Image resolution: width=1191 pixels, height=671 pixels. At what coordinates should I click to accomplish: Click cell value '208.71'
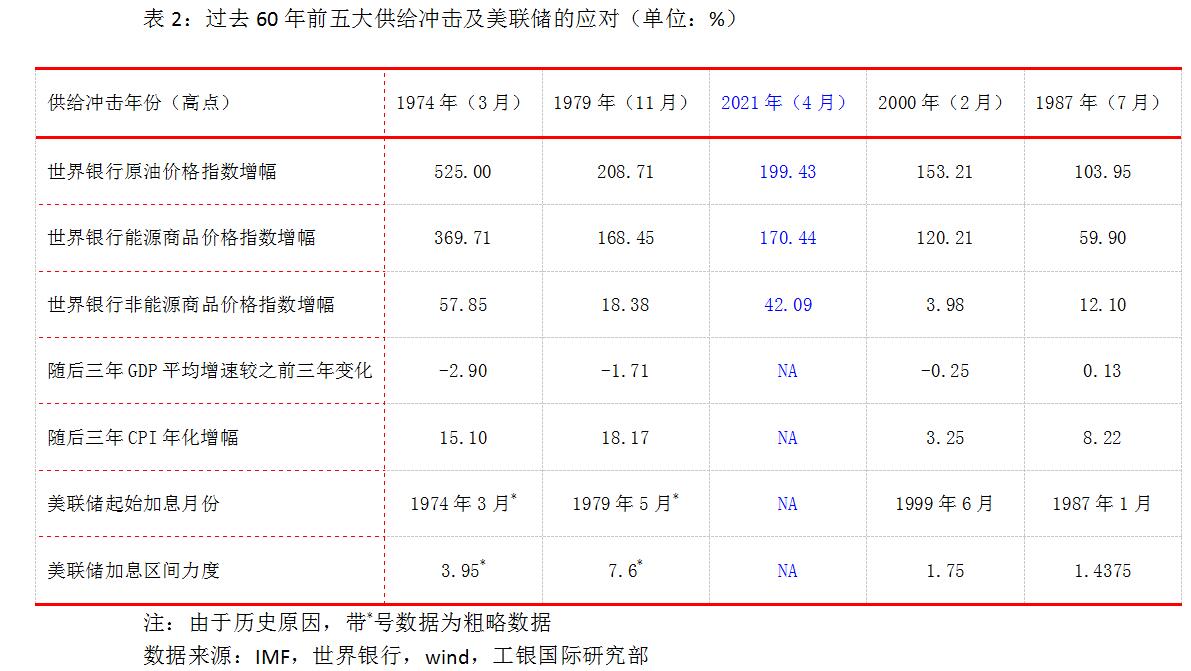pyautogui.click(x=625, y=172)
